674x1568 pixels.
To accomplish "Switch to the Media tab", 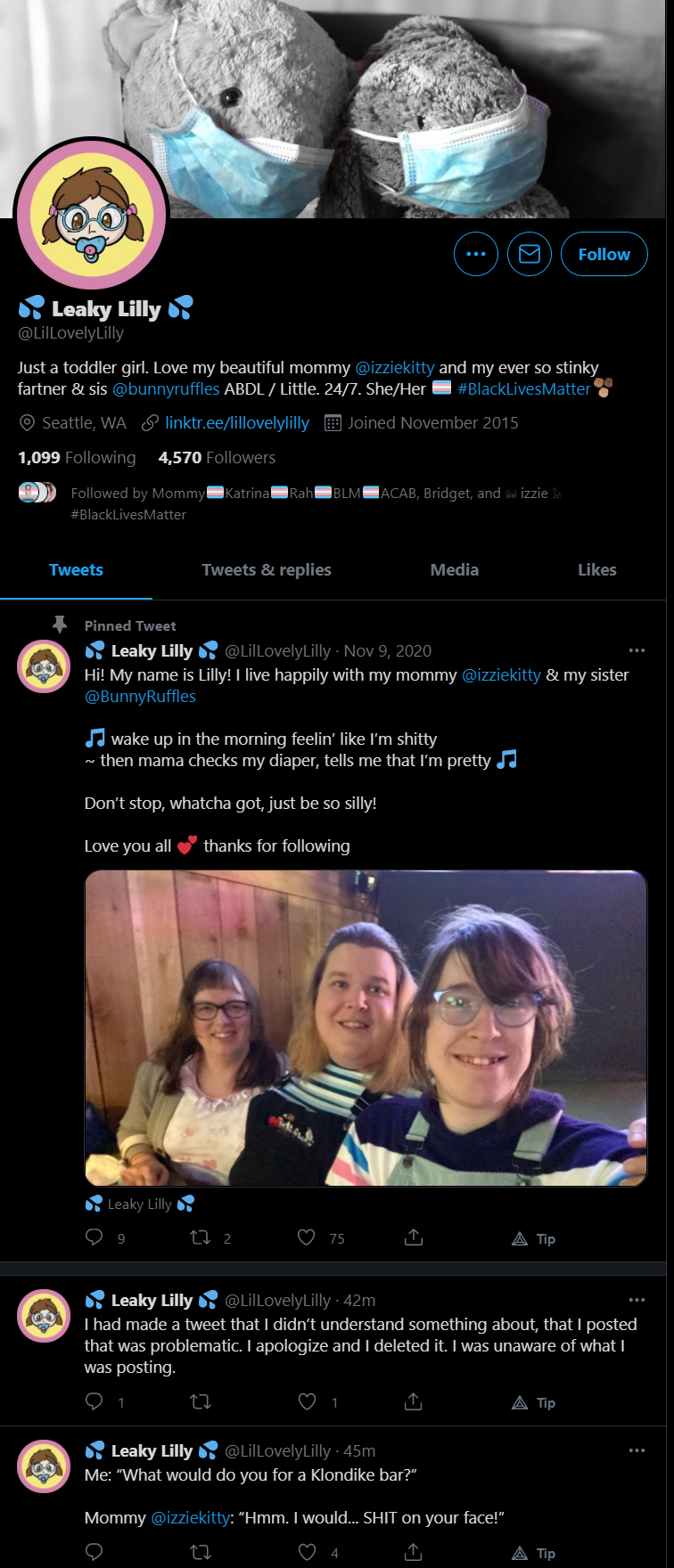I will tap(455, 570).
